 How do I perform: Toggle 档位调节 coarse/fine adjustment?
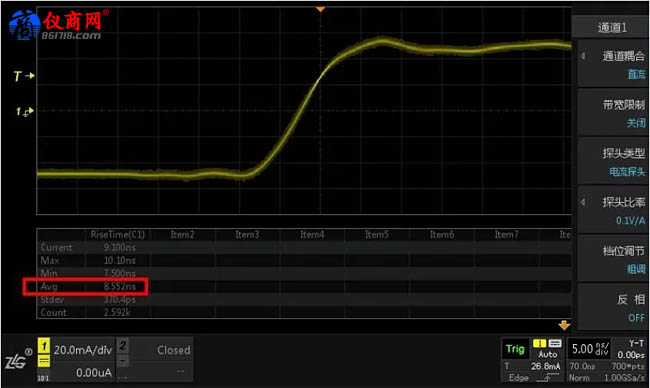613,259
